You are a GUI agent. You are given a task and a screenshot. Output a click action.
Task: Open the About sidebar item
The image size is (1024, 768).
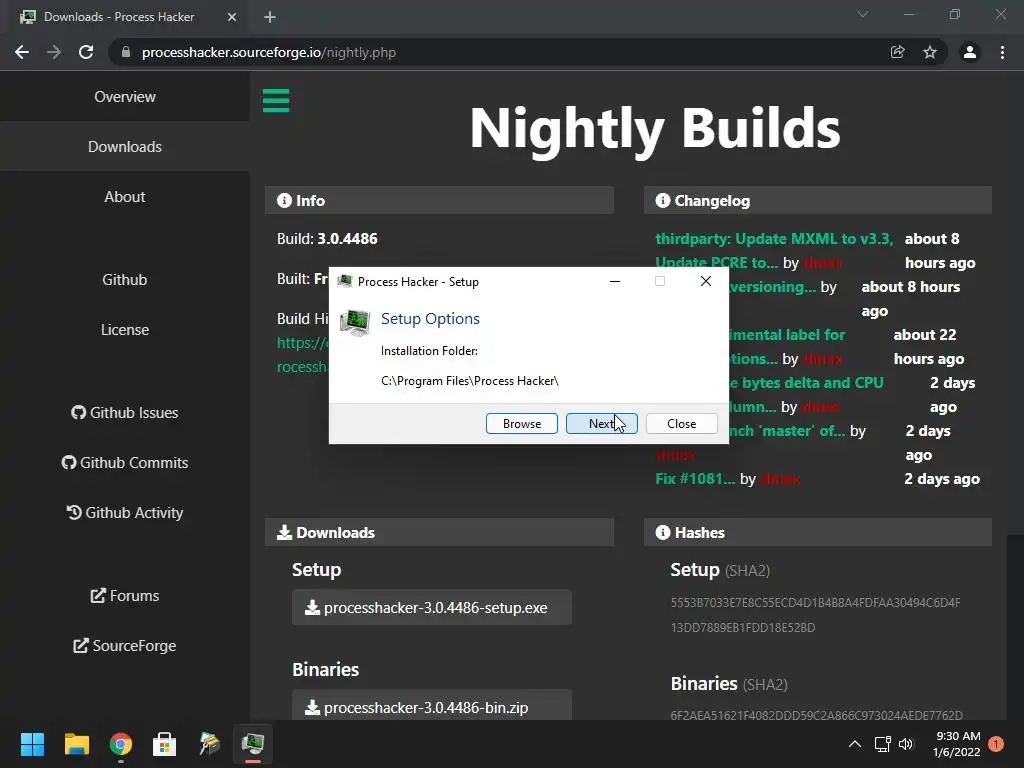[125, 197]
